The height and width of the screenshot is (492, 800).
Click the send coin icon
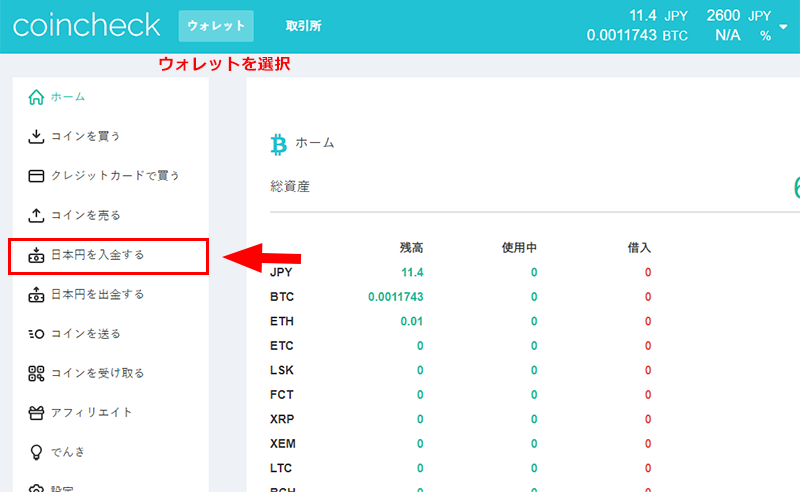pyautogui.click(x=36, y=334)
